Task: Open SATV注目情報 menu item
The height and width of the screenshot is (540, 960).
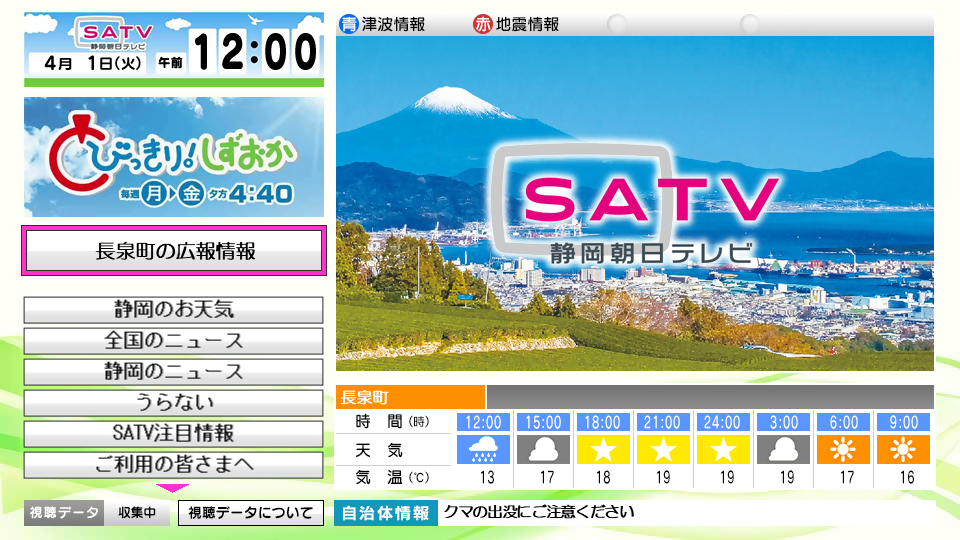Action: [x=173, y=433]
